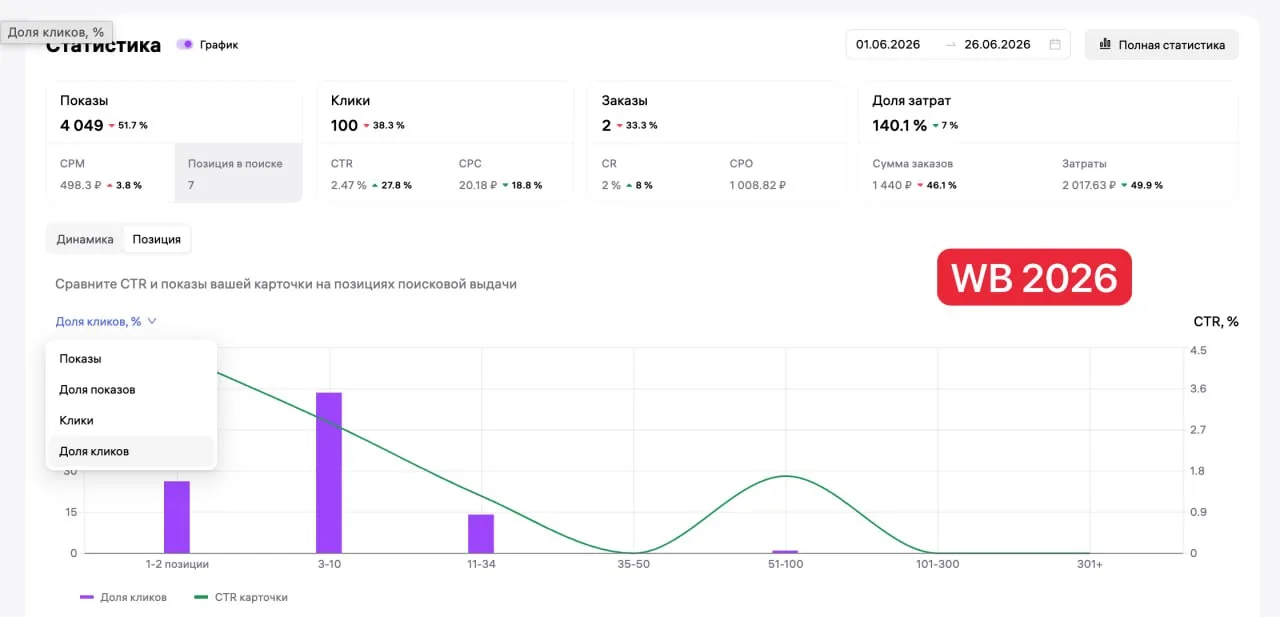Click bar chart icon in Полная статистика
This screenshot has width=1280, height=617.
(1105, 44)
